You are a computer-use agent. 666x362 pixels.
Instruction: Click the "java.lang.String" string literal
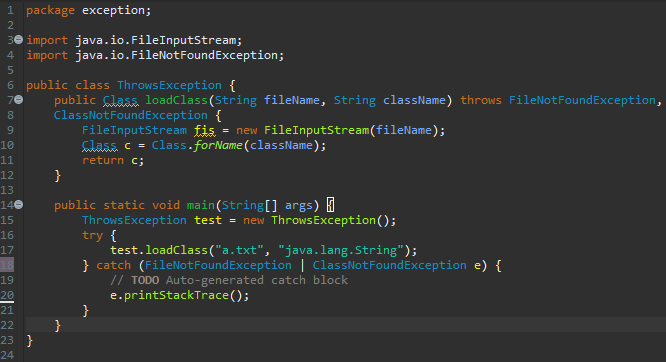341,250
